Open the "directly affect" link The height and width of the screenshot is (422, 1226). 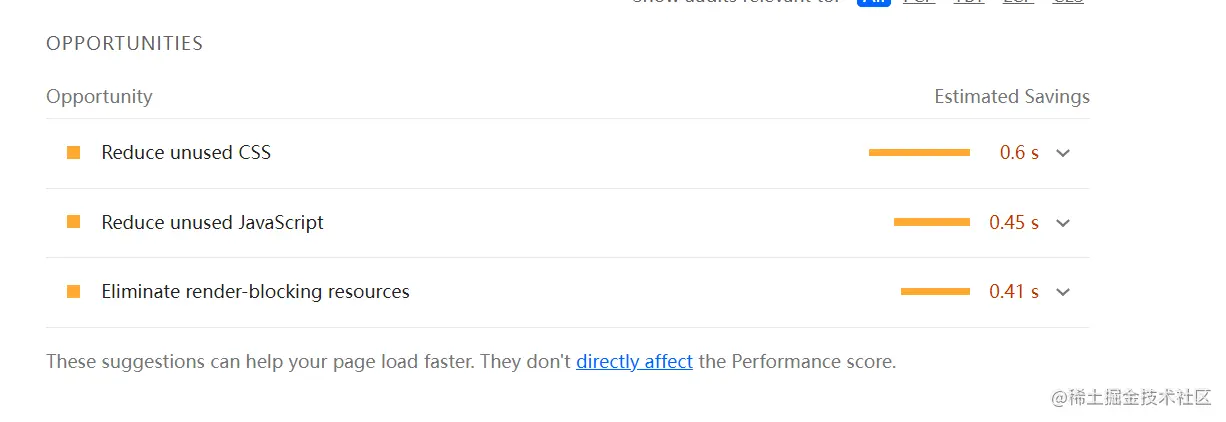tap(634, 361)
